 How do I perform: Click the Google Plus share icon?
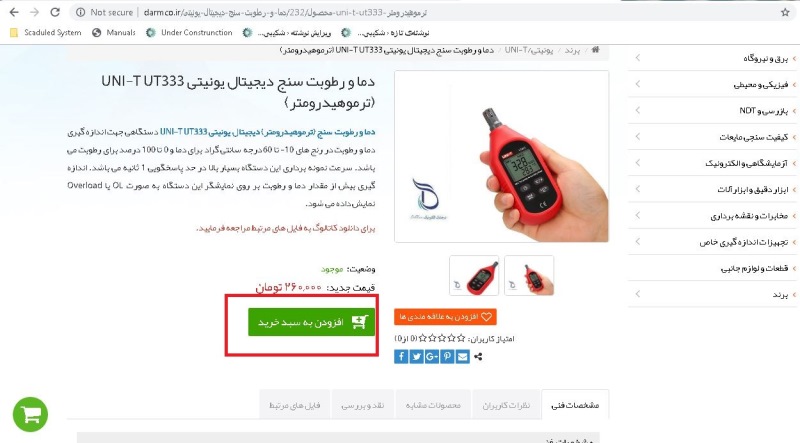[432, 356]
